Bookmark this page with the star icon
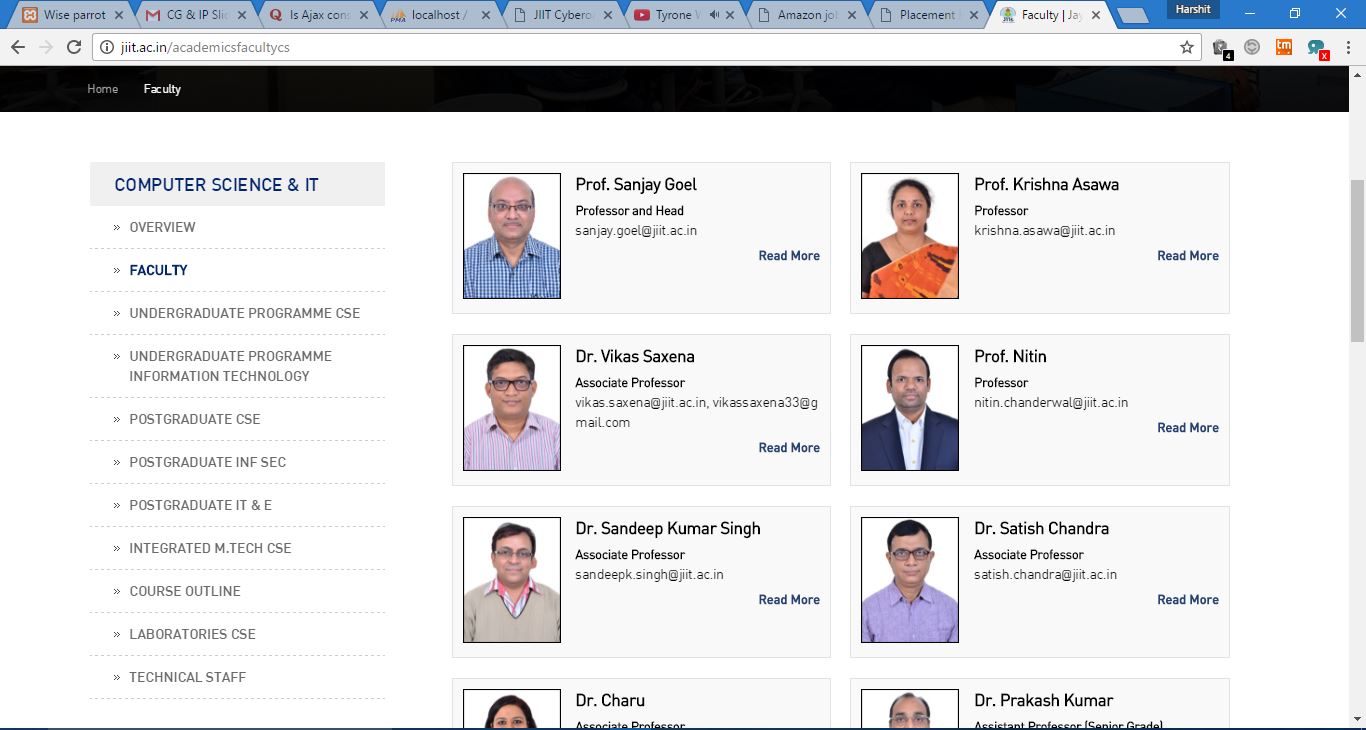 (1187, 47)
